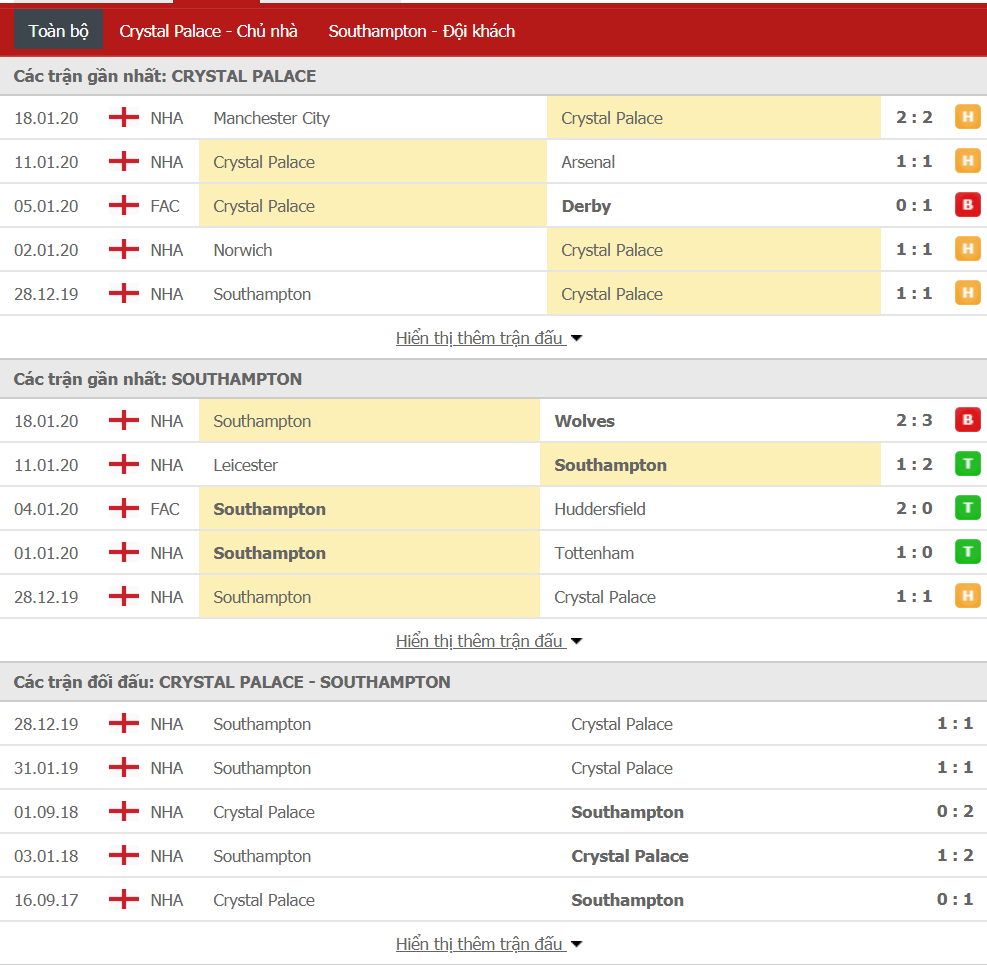The height and width of the screenshot is (965, 987).
Task: Click England flag on Crystal Palace vs Arsenal row
Action: point(123,161)
